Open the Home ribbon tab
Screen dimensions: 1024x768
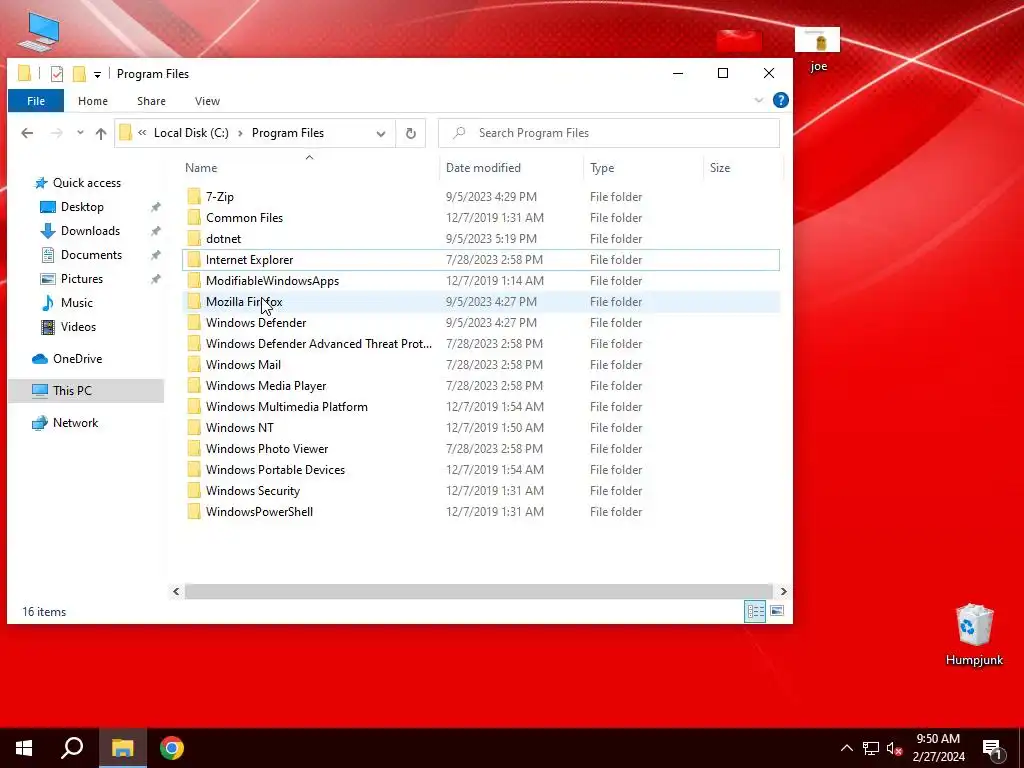(x=93, y=101)
